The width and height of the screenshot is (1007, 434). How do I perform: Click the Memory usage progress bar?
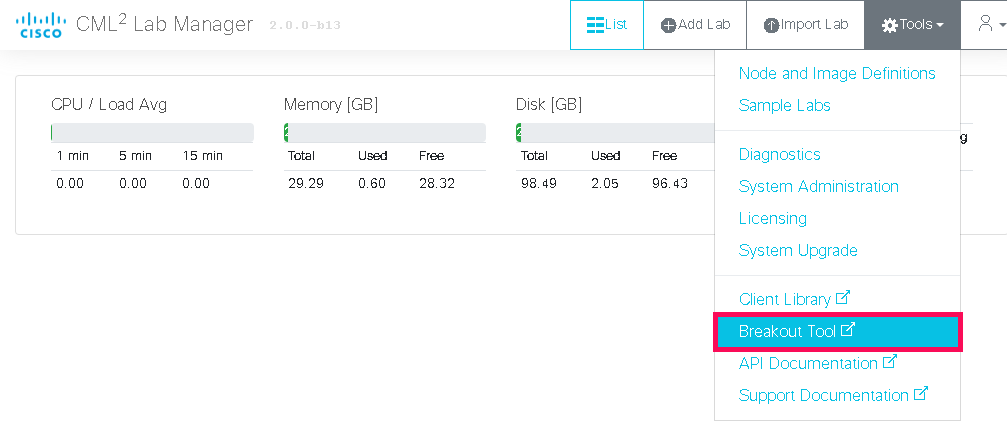385,132
